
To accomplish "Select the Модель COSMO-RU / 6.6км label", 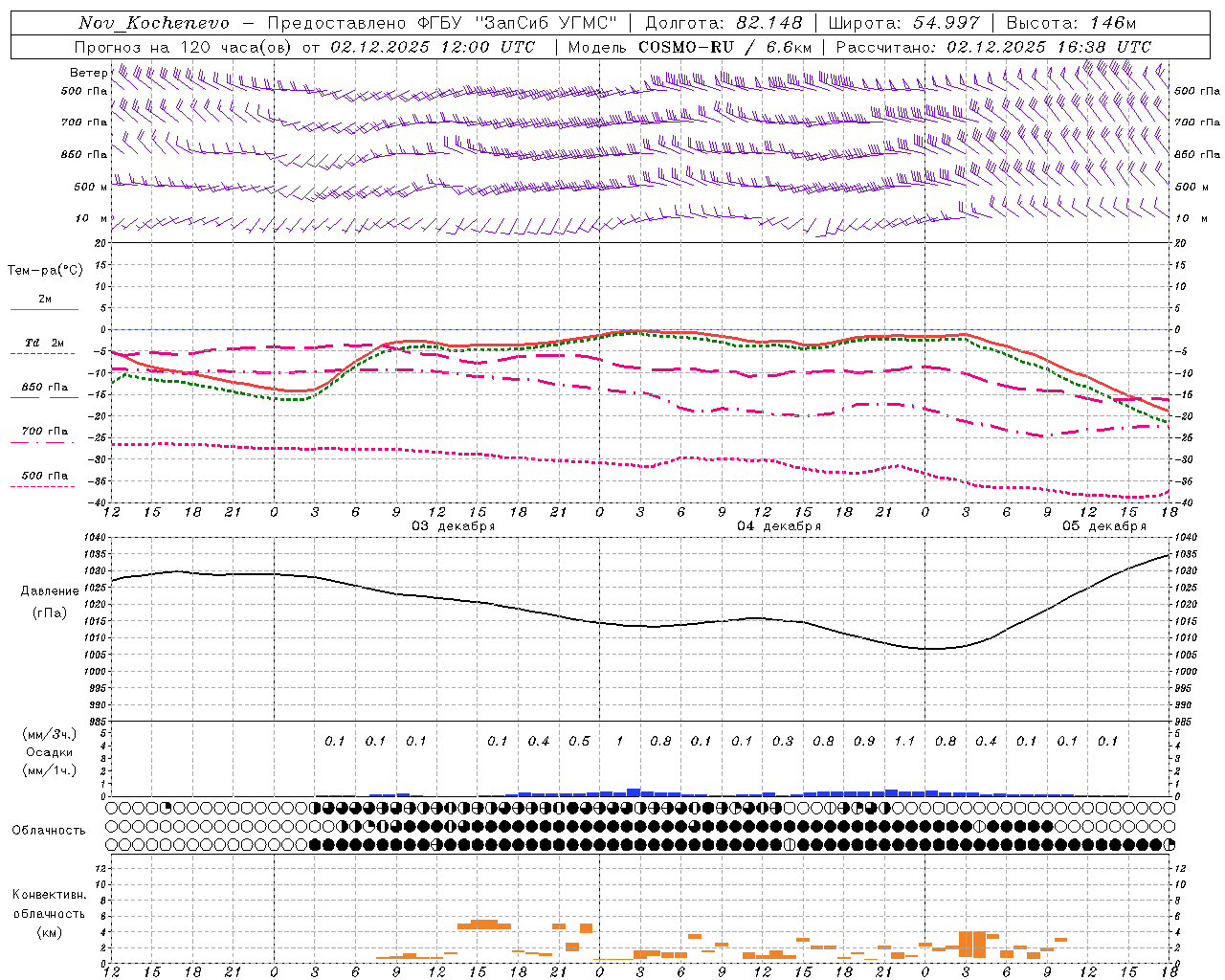I will (690, 47).
